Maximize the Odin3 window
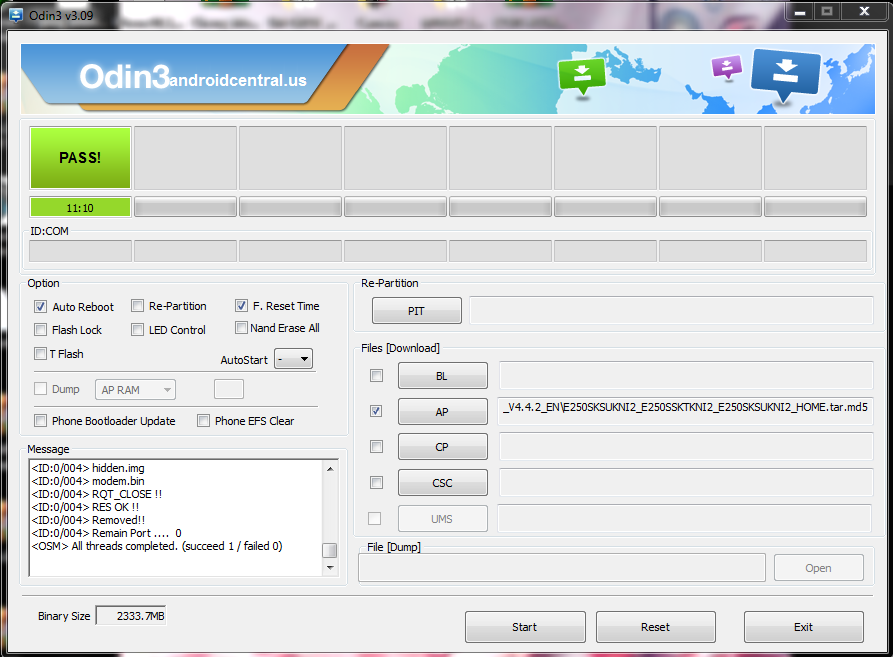Viewport: 893px width, 657px height. (x=827, y=12)
